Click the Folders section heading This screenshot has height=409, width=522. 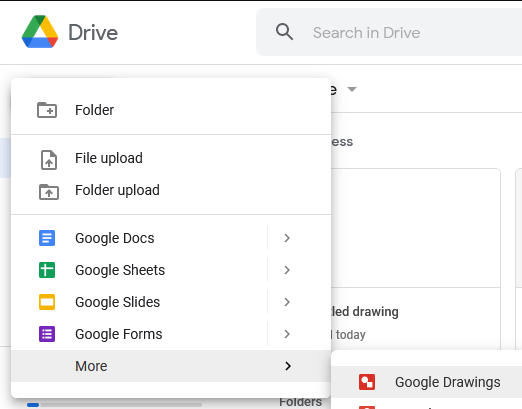pos(300,402)
